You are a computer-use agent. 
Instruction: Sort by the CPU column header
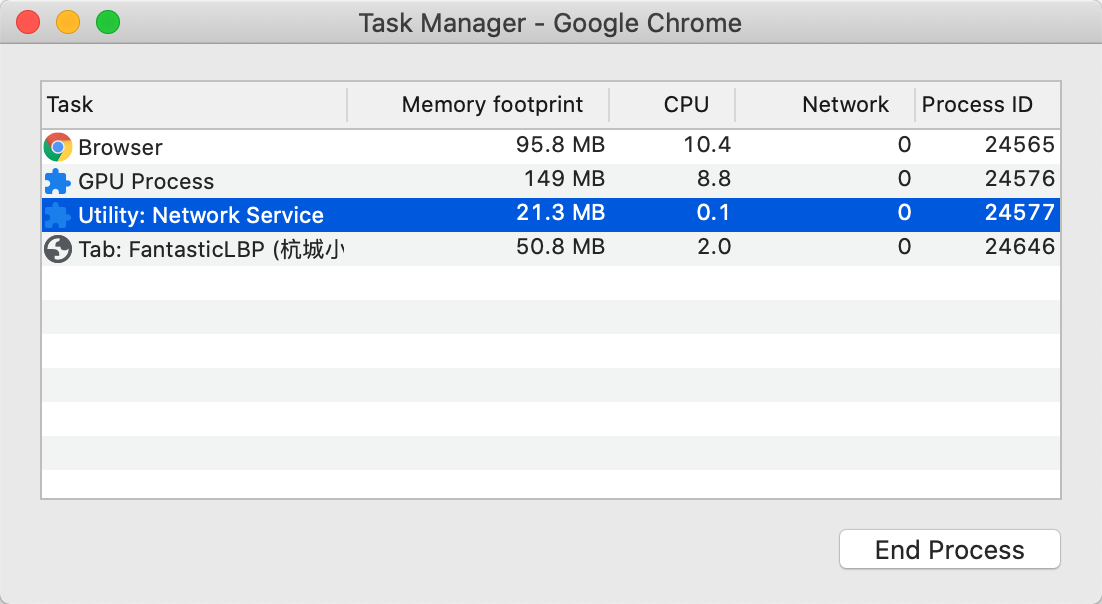coord(672,105)
